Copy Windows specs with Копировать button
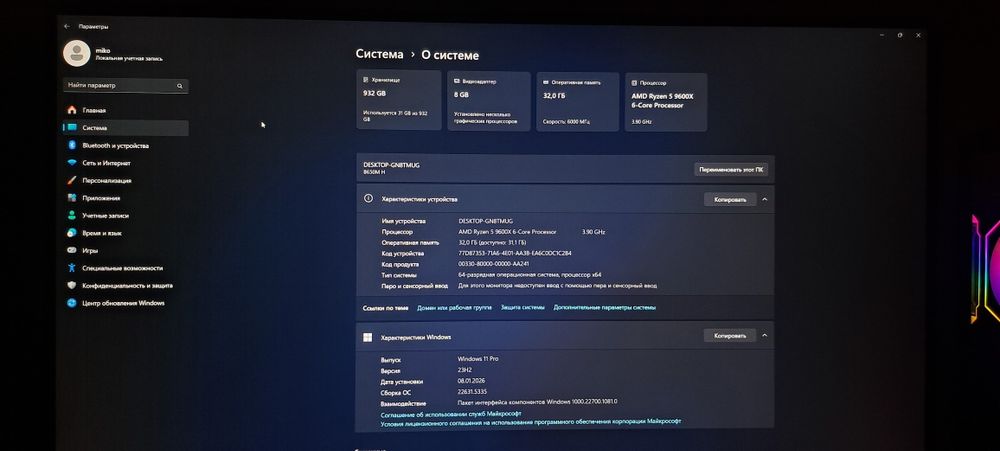1000x451 pixels. point(730,336)
